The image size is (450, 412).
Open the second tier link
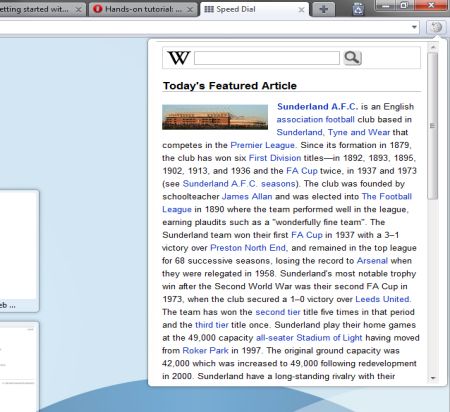click(278, 312)
